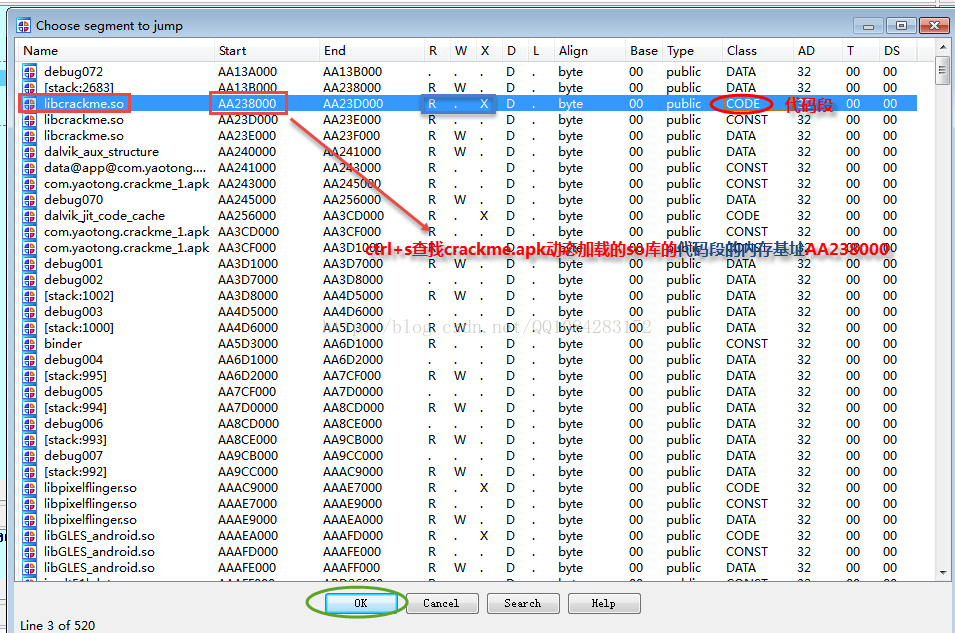955x633 pixels.
Task: Select the com.yaotong.crackme_1.apk row starting at AA243000
Action: 467,184
